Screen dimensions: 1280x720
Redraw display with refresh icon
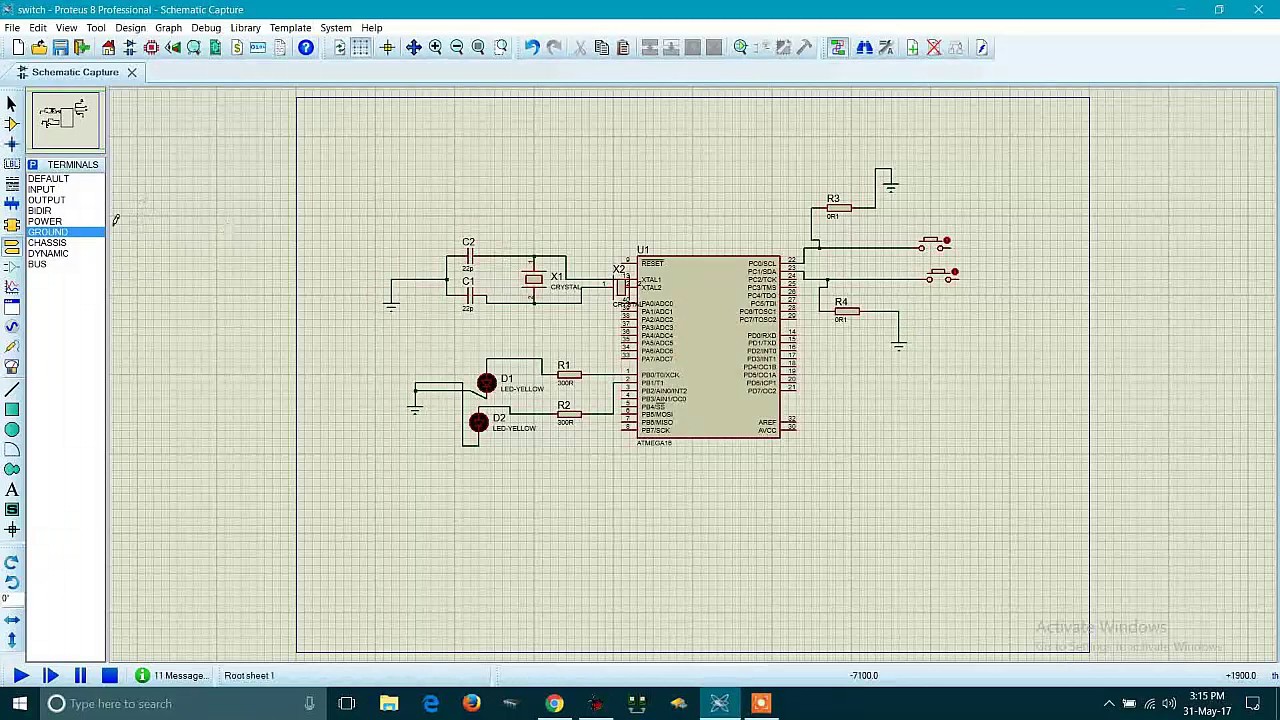pos(340,47)
